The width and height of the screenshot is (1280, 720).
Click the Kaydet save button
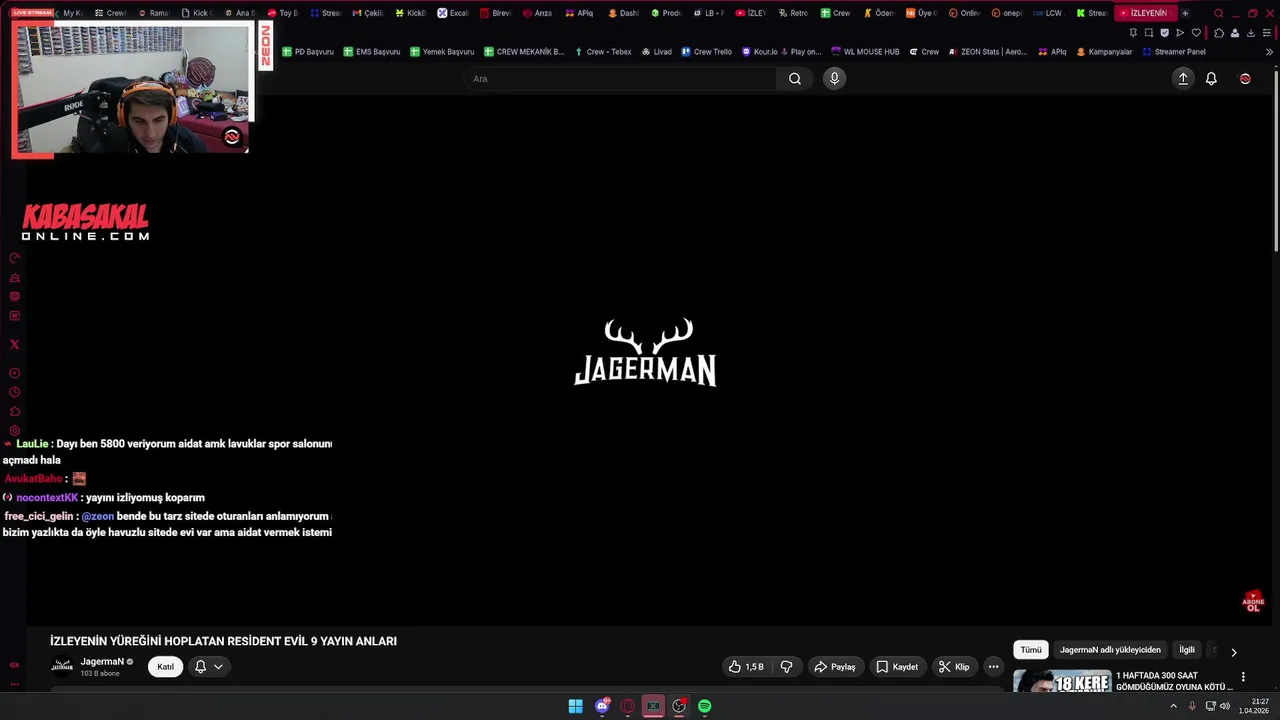tap(897, 667)
